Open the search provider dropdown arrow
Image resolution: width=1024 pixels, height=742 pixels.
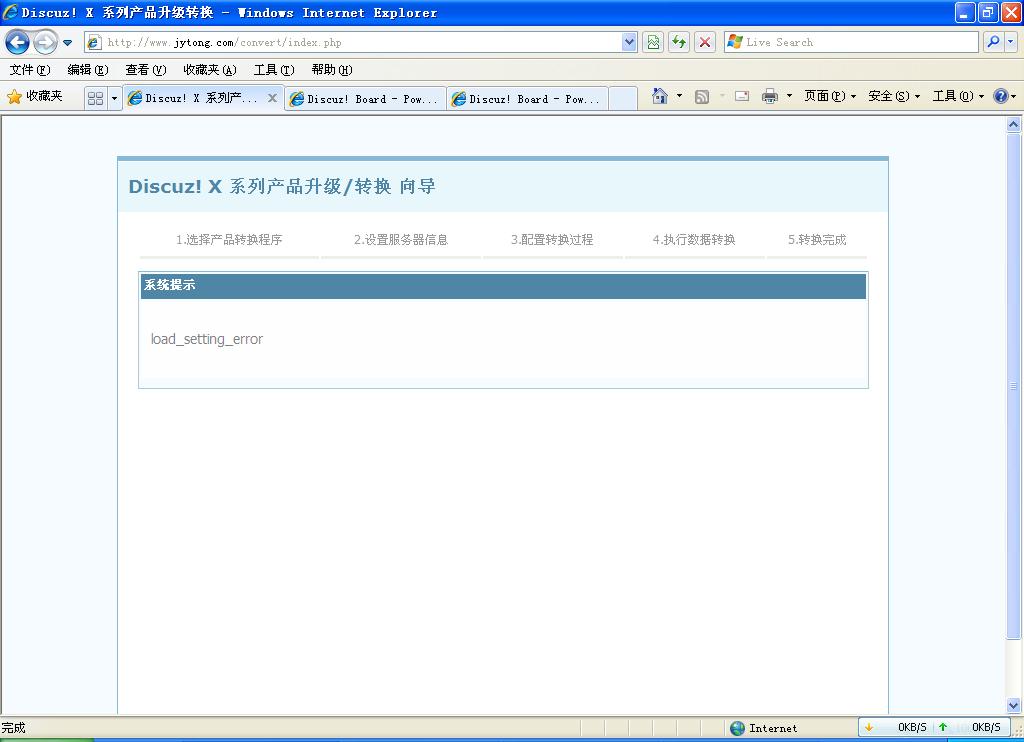point(1010,42)
